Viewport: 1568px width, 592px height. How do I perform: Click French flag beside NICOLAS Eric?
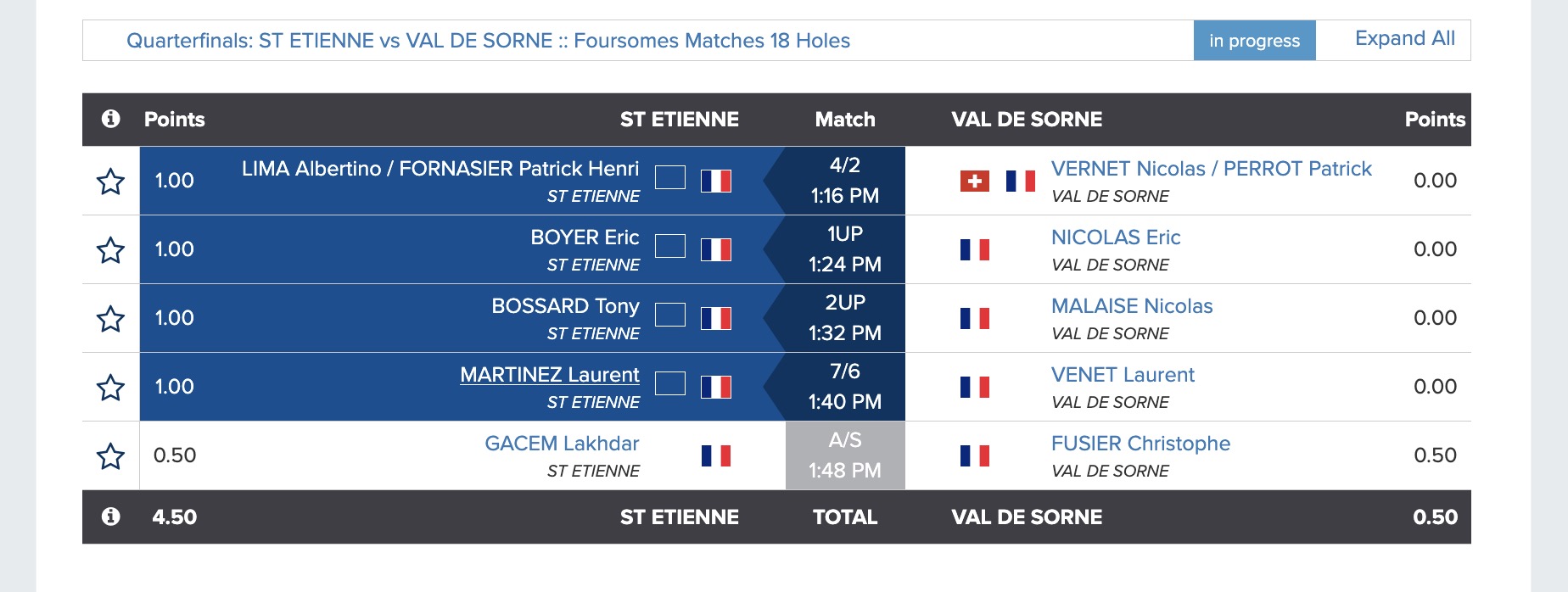click(x=974, y=249)
